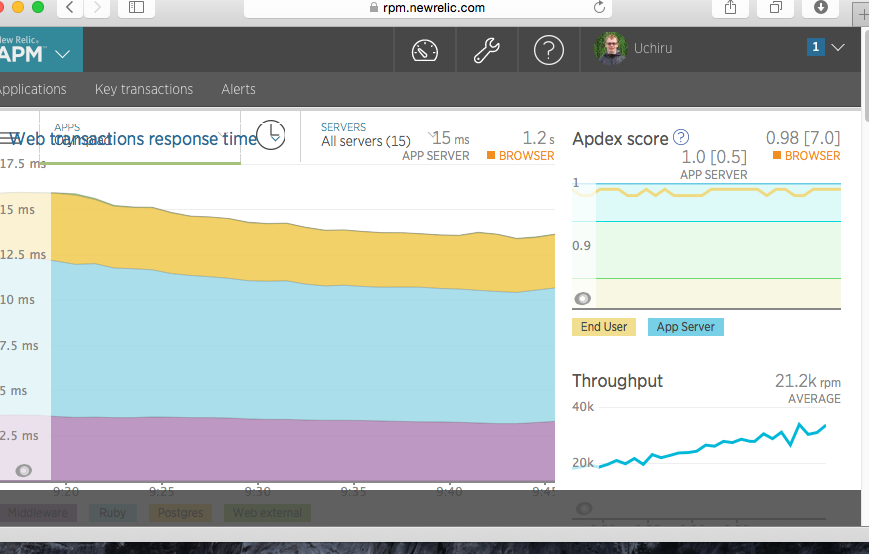Expand the account menu chevron beside badge
This screenshot has height=554, width=869.
(838, 48)
